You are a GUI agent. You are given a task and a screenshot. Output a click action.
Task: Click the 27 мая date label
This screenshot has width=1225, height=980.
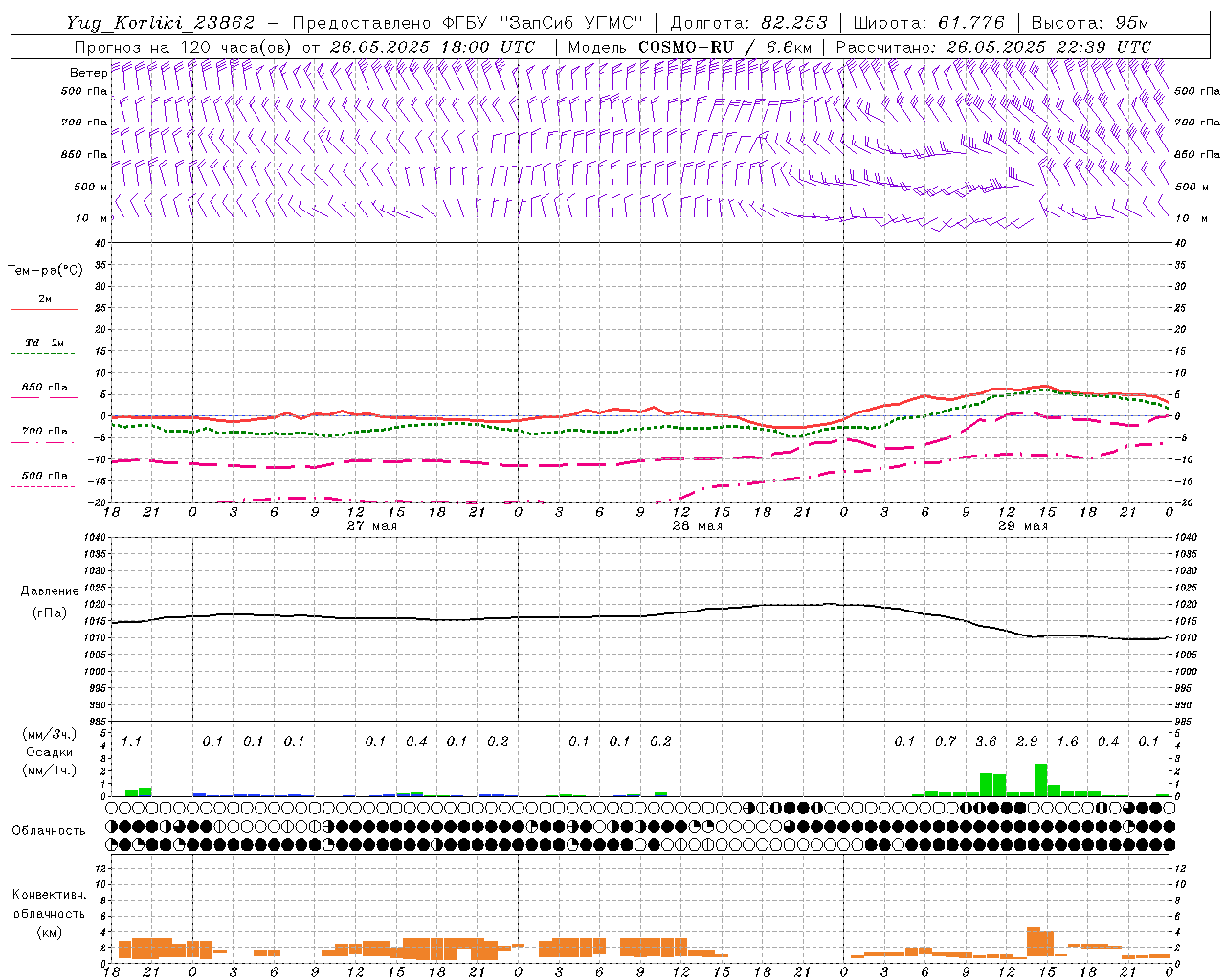[371, 526]
